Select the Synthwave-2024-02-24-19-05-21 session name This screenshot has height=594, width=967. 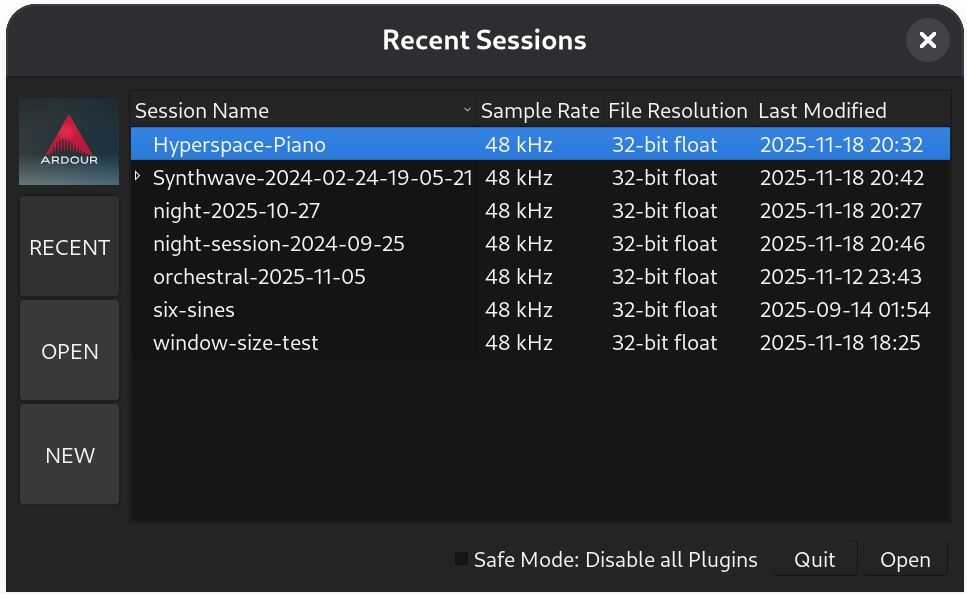tap(313, 178)
